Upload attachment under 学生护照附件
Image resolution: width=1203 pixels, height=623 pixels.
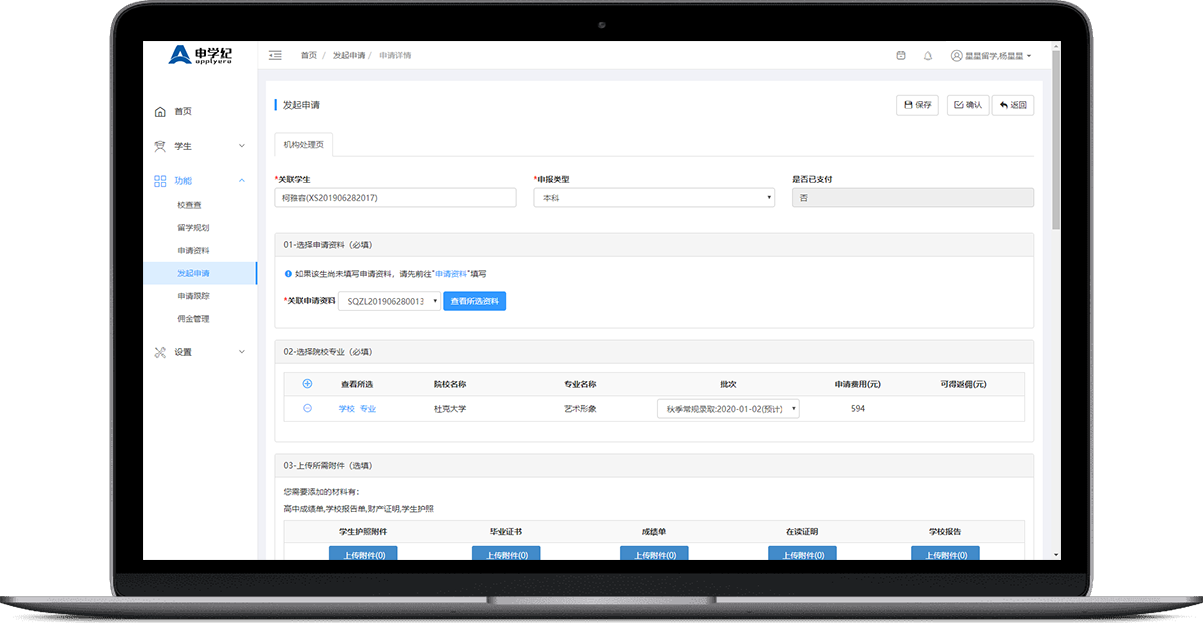point(364,553)
